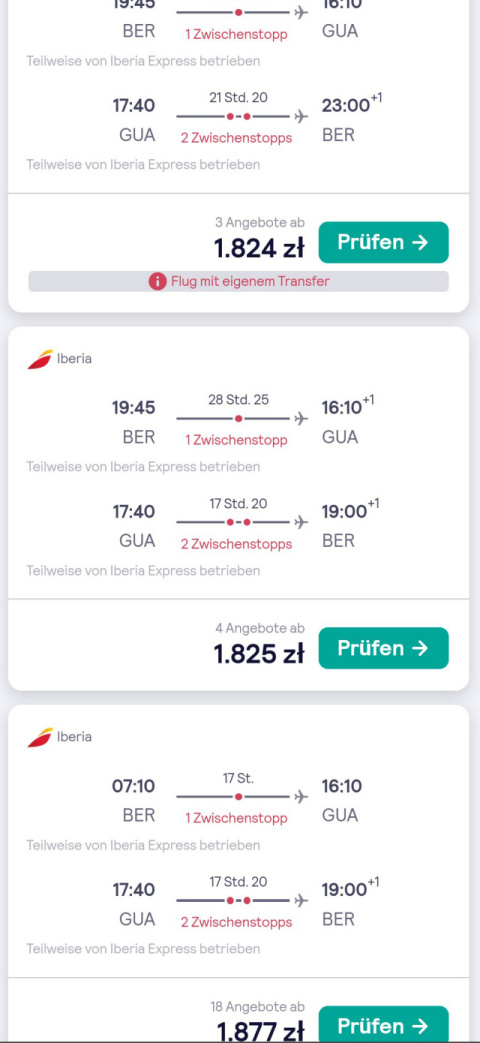Click airplane icon on the 17 St. flight line

point(301,796)
